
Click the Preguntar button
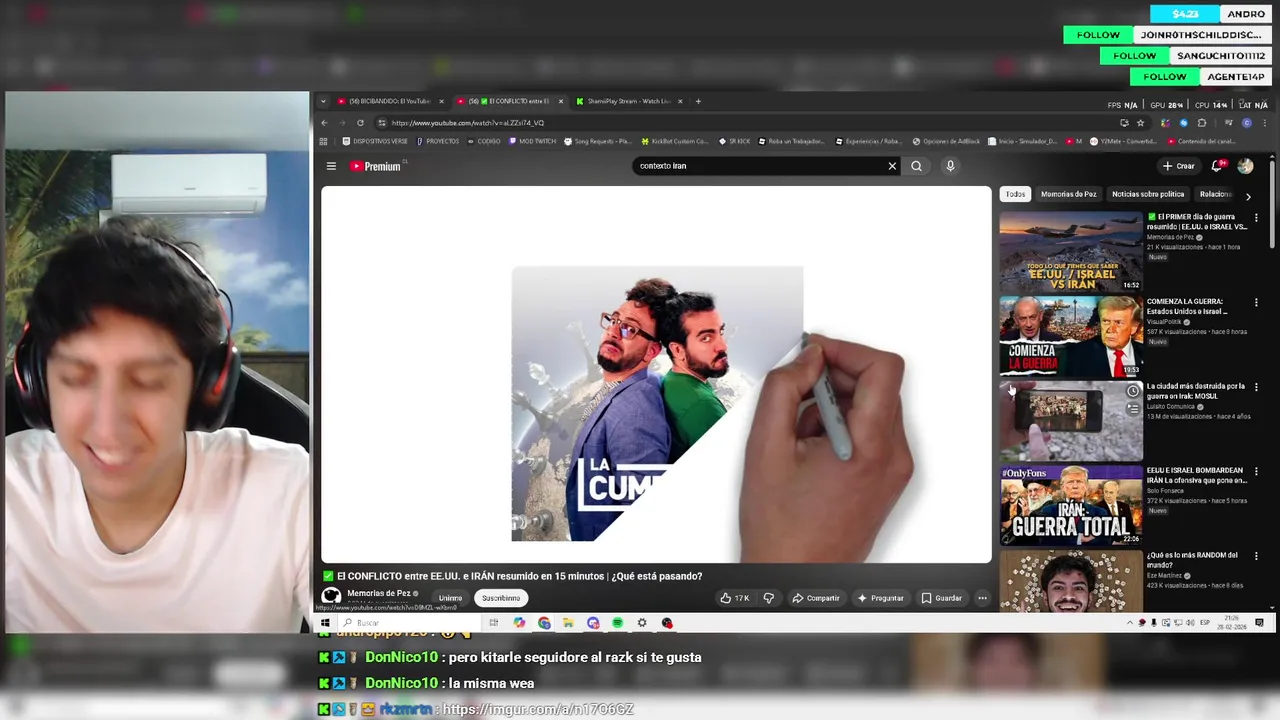point(880,598)
